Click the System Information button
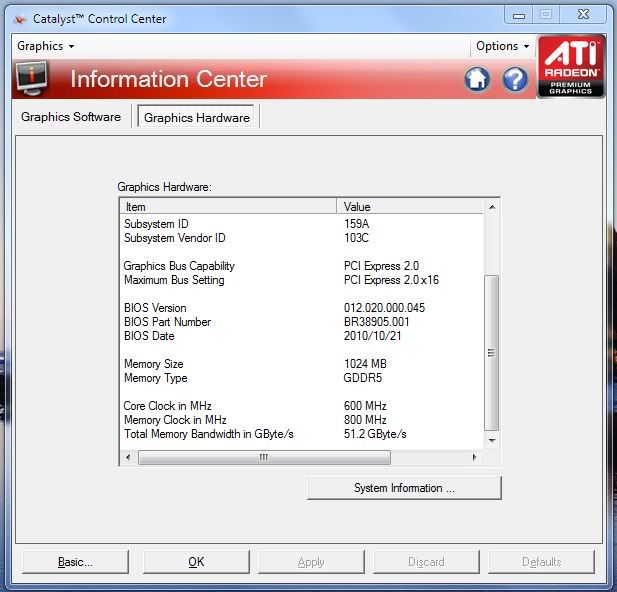This screenshot has width=617, height=592. point(404,488)
